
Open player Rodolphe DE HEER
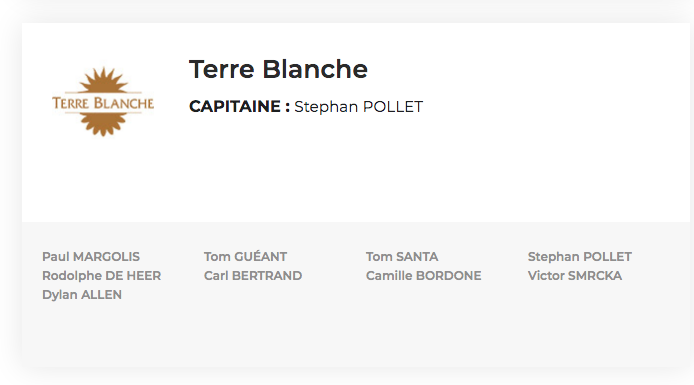[101, 276]
